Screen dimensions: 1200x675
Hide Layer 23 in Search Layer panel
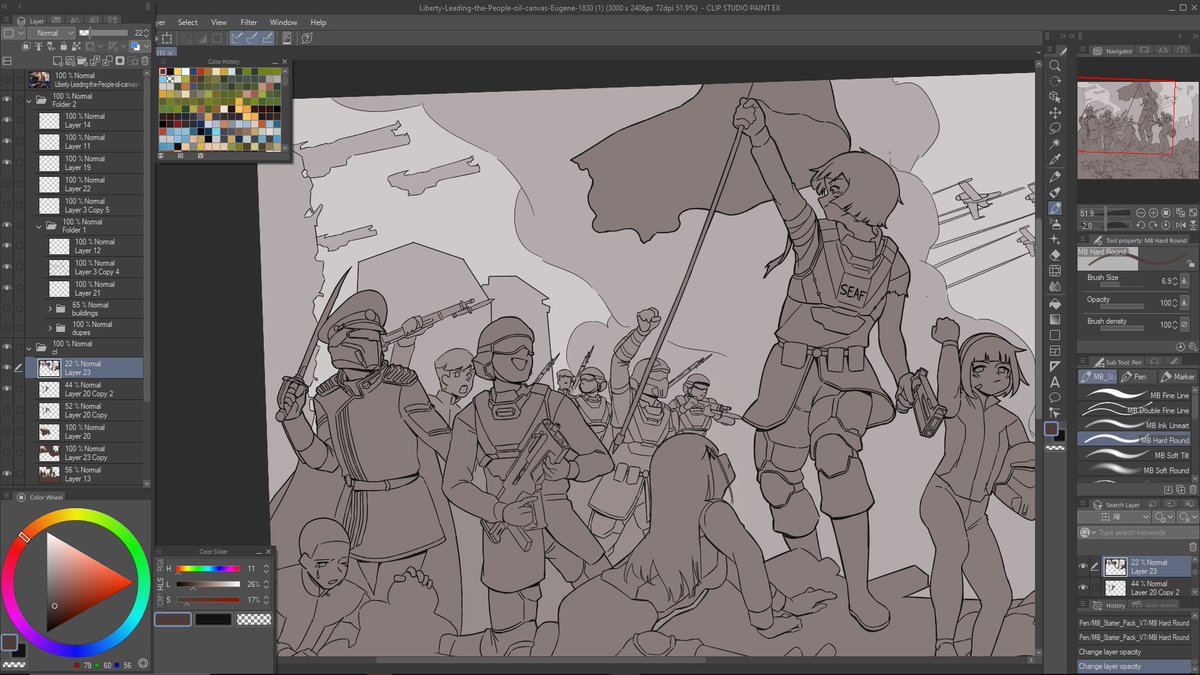point(1083,566)
